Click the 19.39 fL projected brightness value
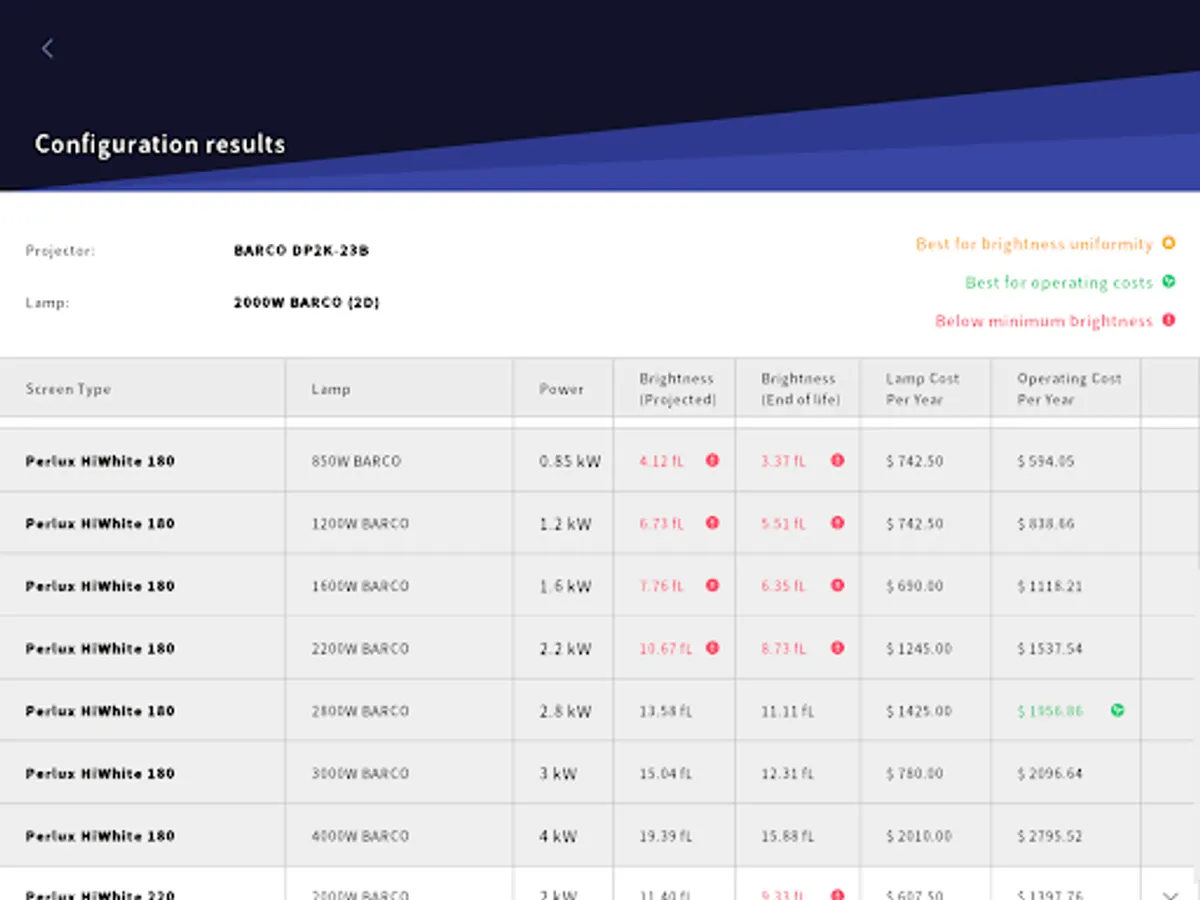The width and height of the screenshot is (1200, 900). (665, 836)
